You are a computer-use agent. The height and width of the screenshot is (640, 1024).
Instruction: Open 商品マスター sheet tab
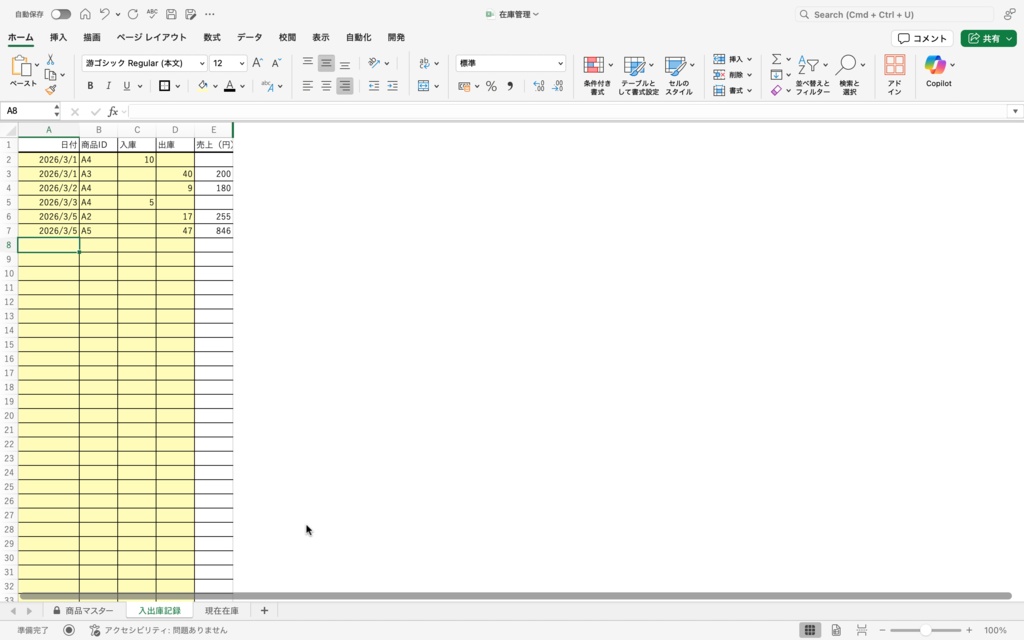coord(83,611)
